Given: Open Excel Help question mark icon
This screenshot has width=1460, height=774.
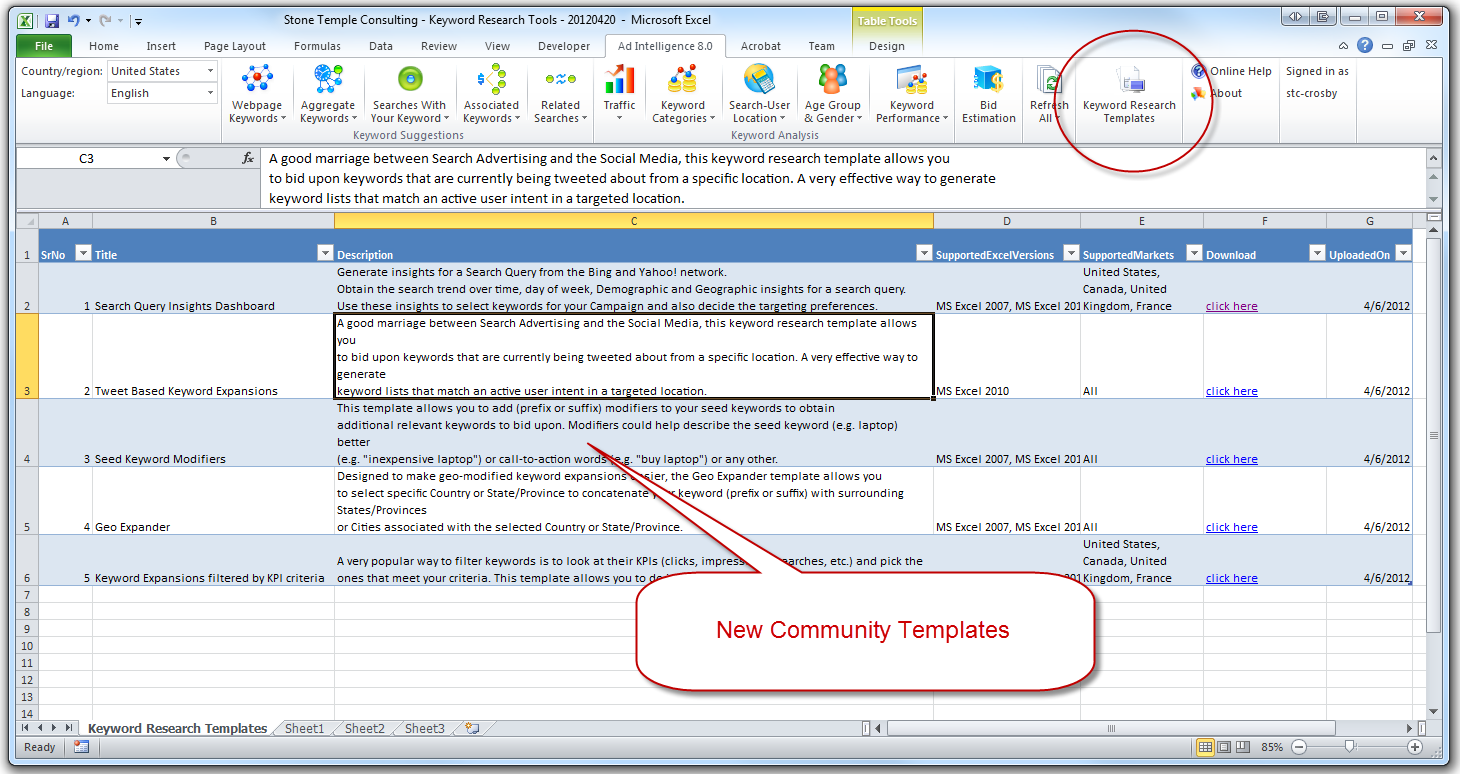Looking at the screenshot, I should pos(1365,45).
